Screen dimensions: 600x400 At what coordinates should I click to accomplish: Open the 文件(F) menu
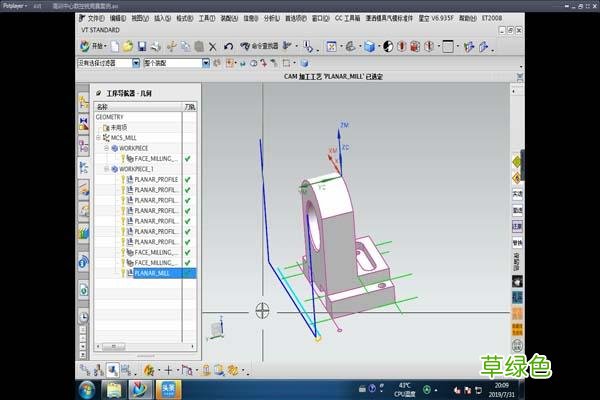coord(95,18)
